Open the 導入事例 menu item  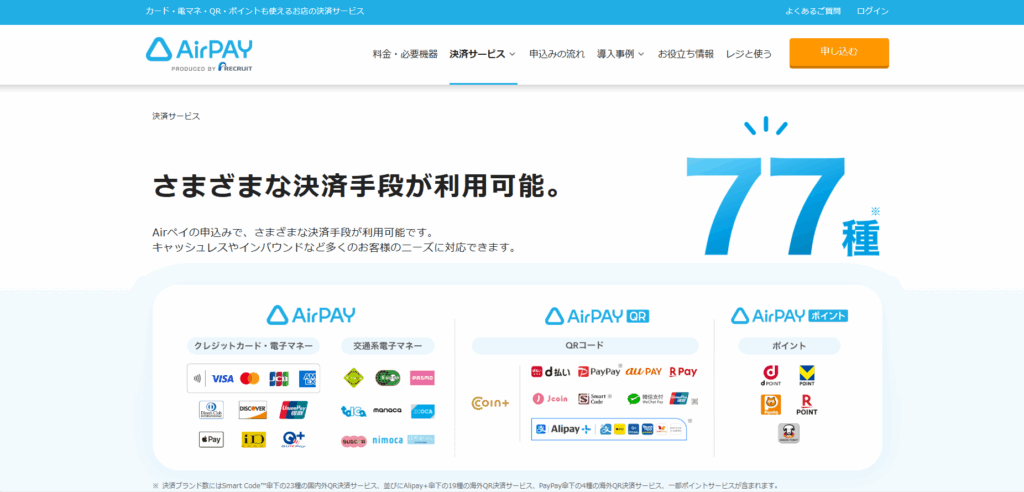click(615, 54)
